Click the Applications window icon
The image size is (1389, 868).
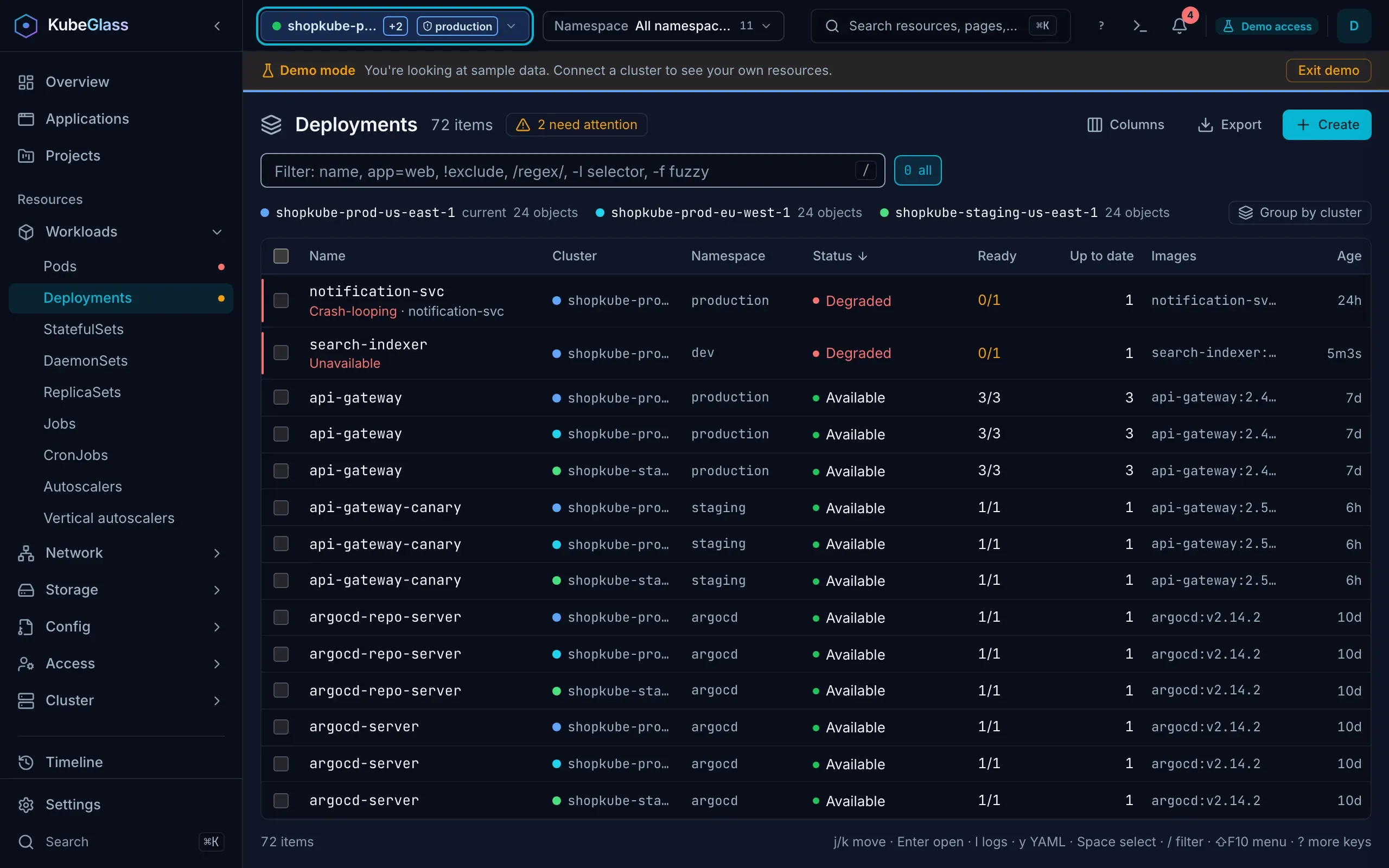(x=26, y=119)
